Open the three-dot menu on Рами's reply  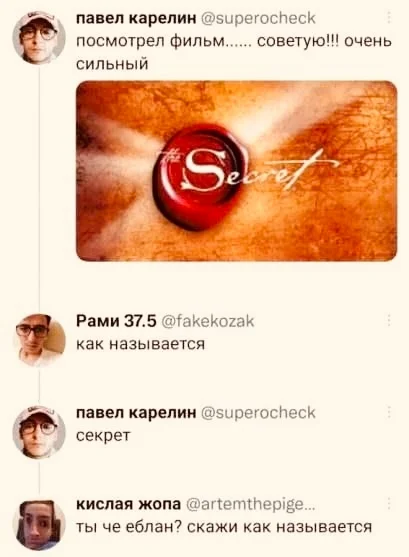tap(389, 320)
